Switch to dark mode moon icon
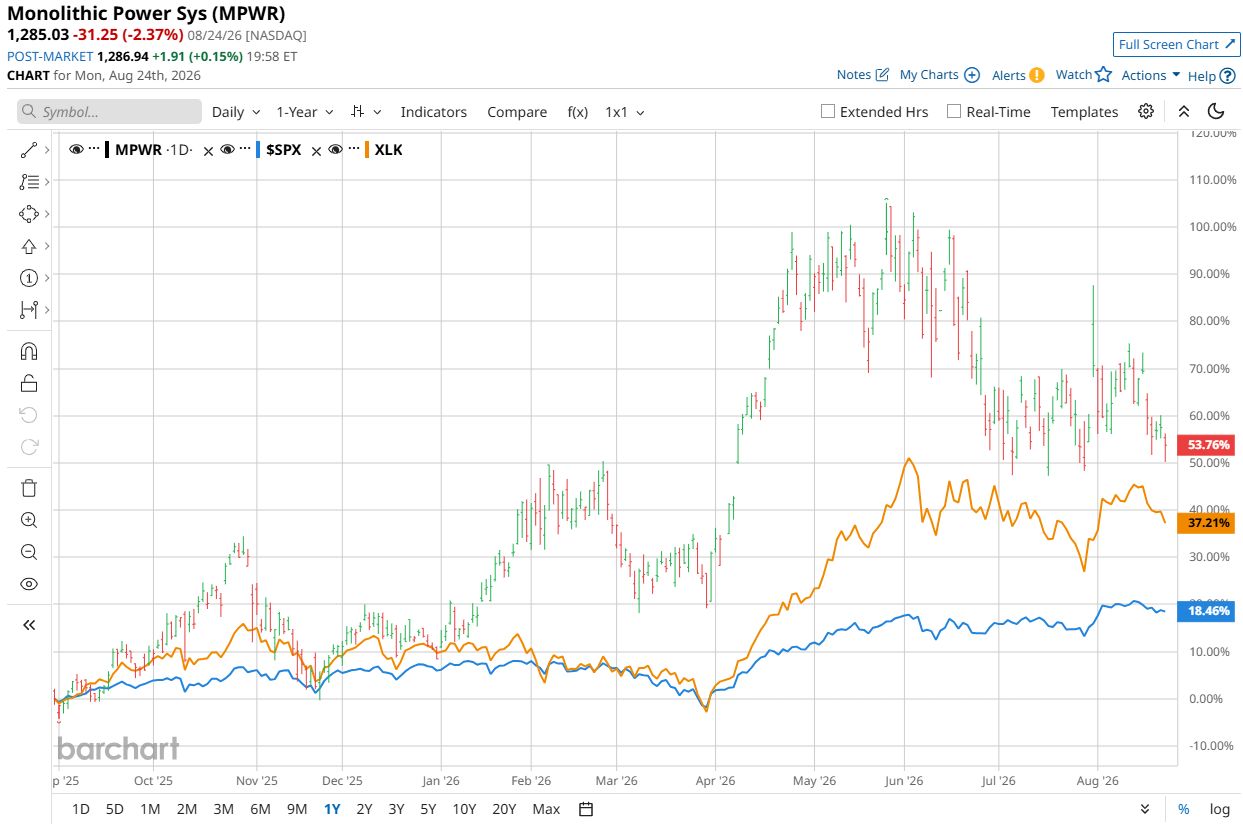 [x=1217, y=111]
